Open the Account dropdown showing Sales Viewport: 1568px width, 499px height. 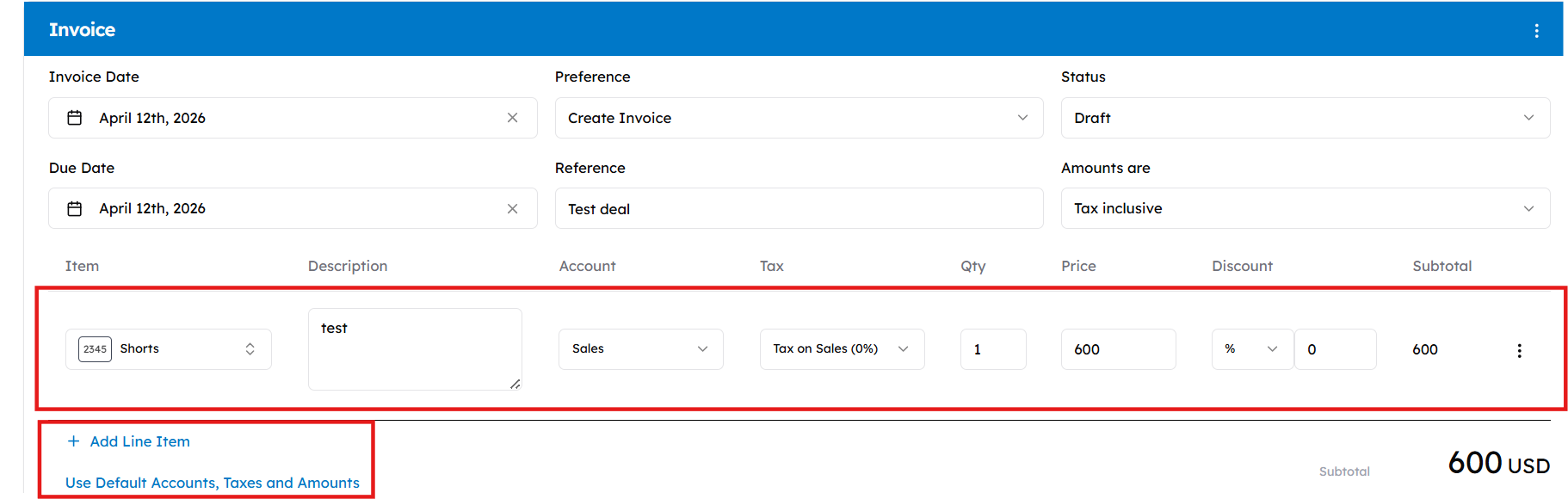(640, 349)
